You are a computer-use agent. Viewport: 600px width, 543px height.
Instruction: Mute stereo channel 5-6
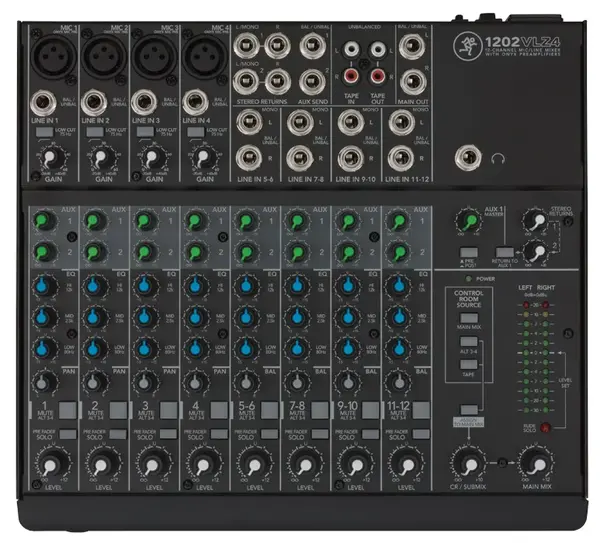point(270,410)
